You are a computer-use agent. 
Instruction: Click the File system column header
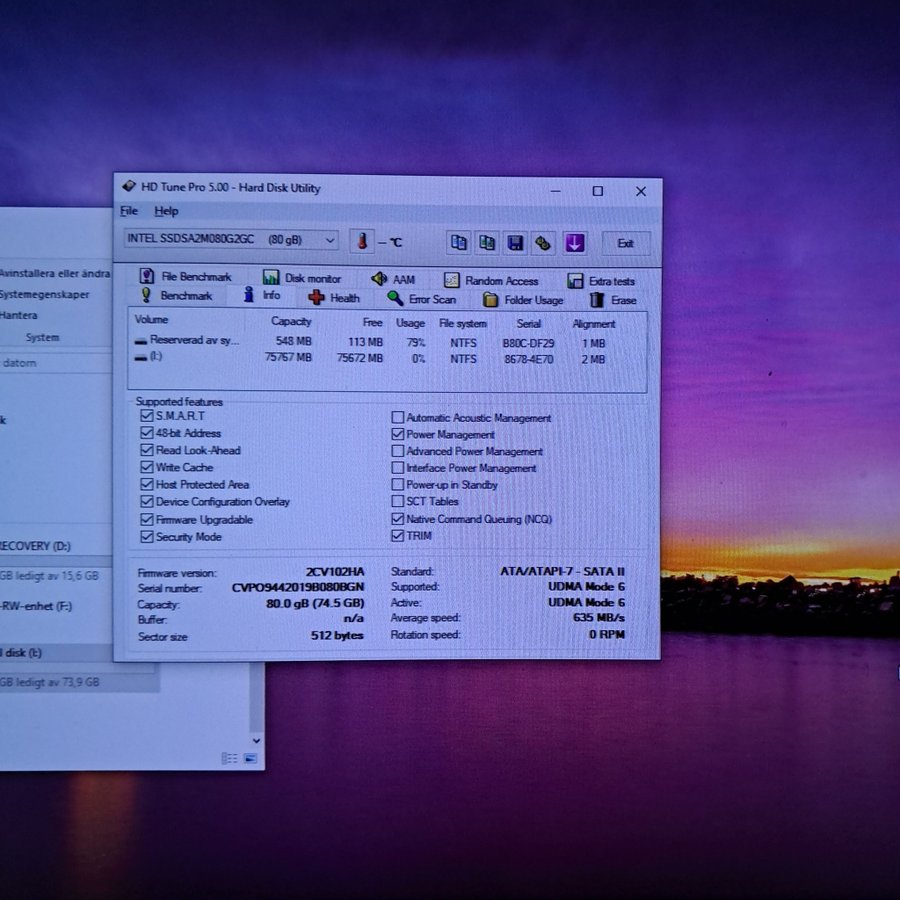point(463,324)
